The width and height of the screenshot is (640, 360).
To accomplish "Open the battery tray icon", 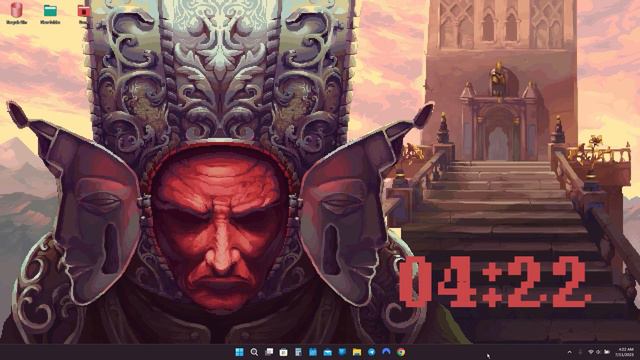I will (607, 352).
